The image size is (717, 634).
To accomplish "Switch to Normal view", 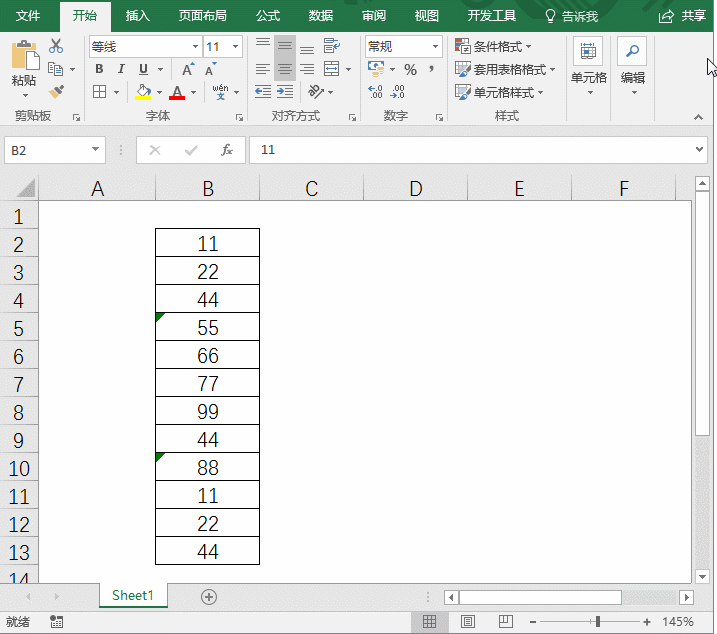I will click(x=429, y=622).
